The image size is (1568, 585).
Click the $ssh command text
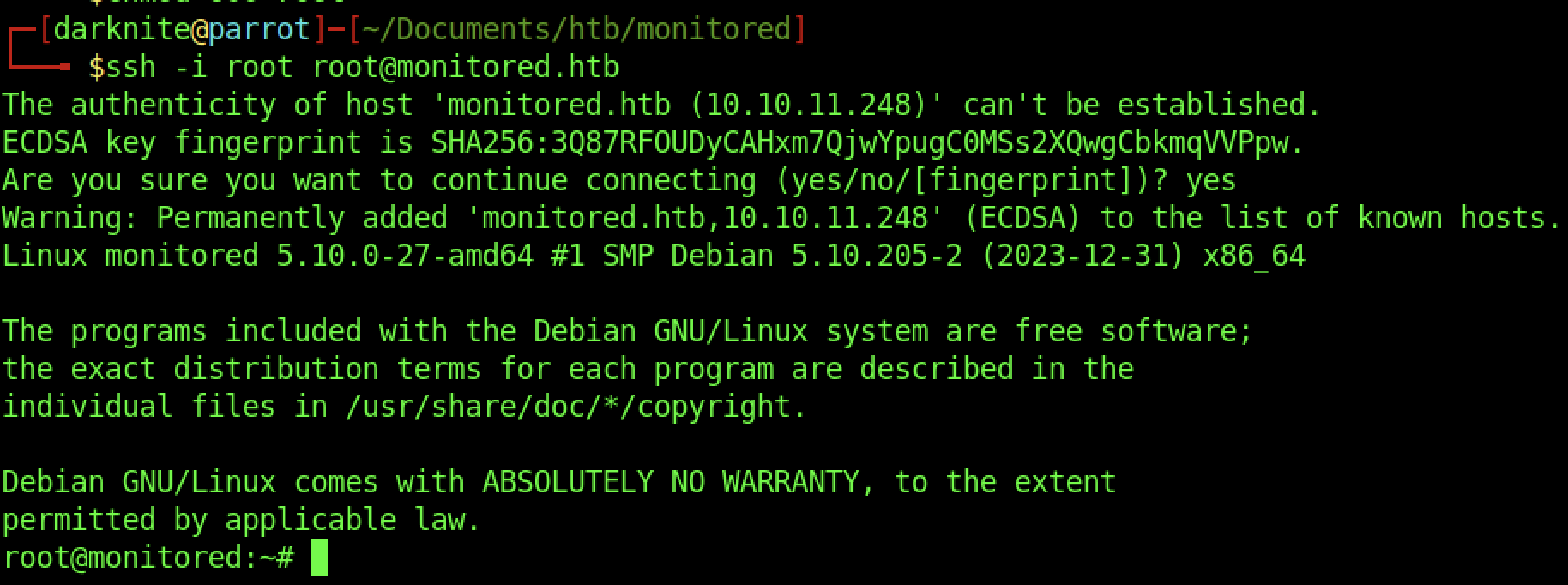(122, 67)
